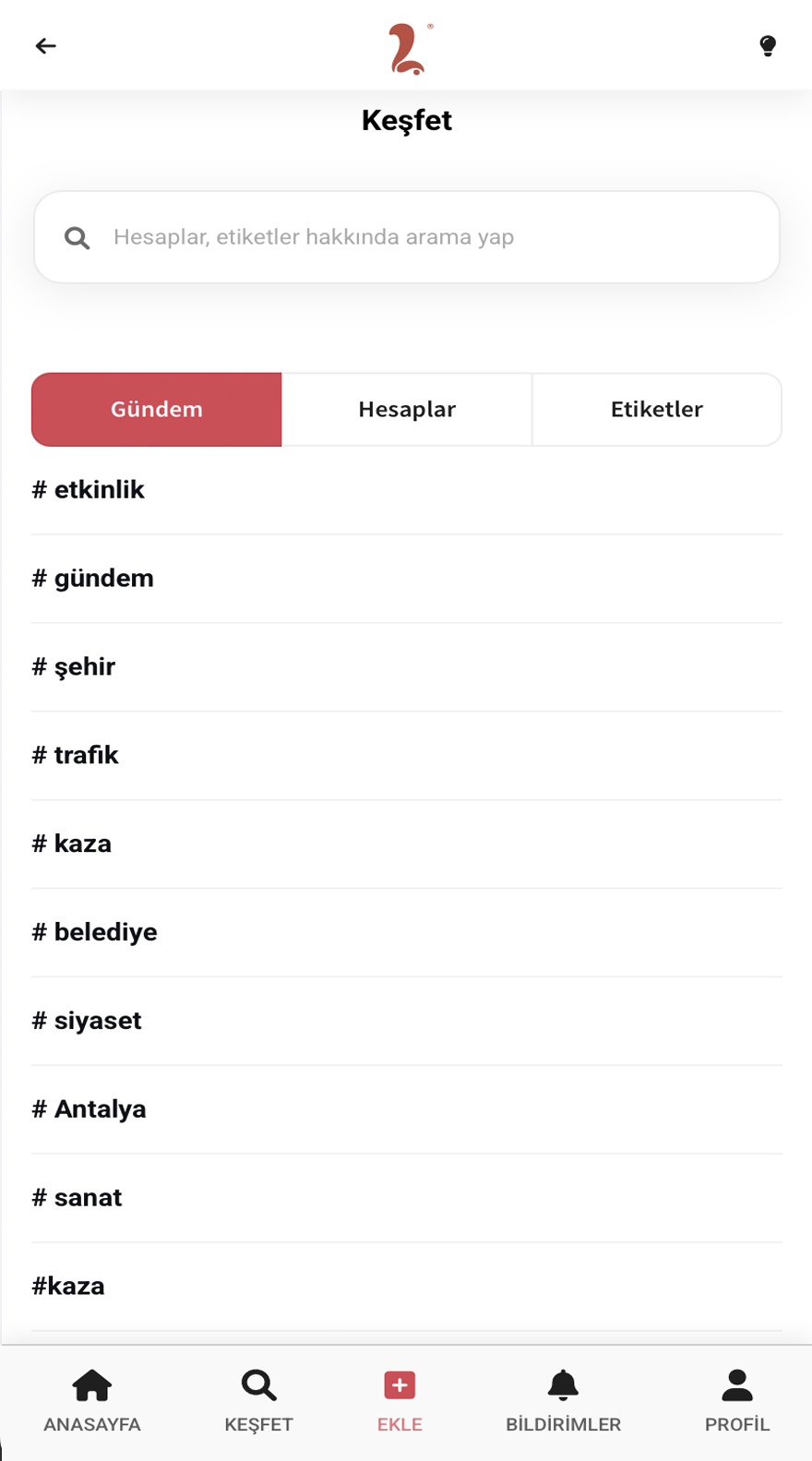Focus the accounts and tags search field
The height and width of the screenshot is (1461, 812).
pos(424,237)
